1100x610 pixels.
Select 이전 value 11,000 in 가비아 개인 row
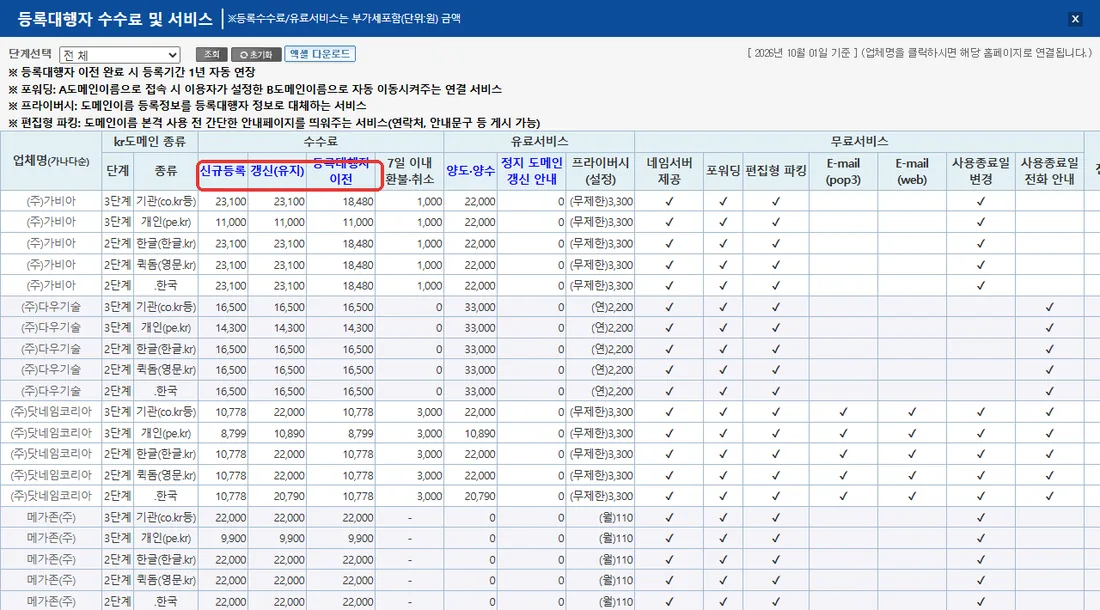358,222
